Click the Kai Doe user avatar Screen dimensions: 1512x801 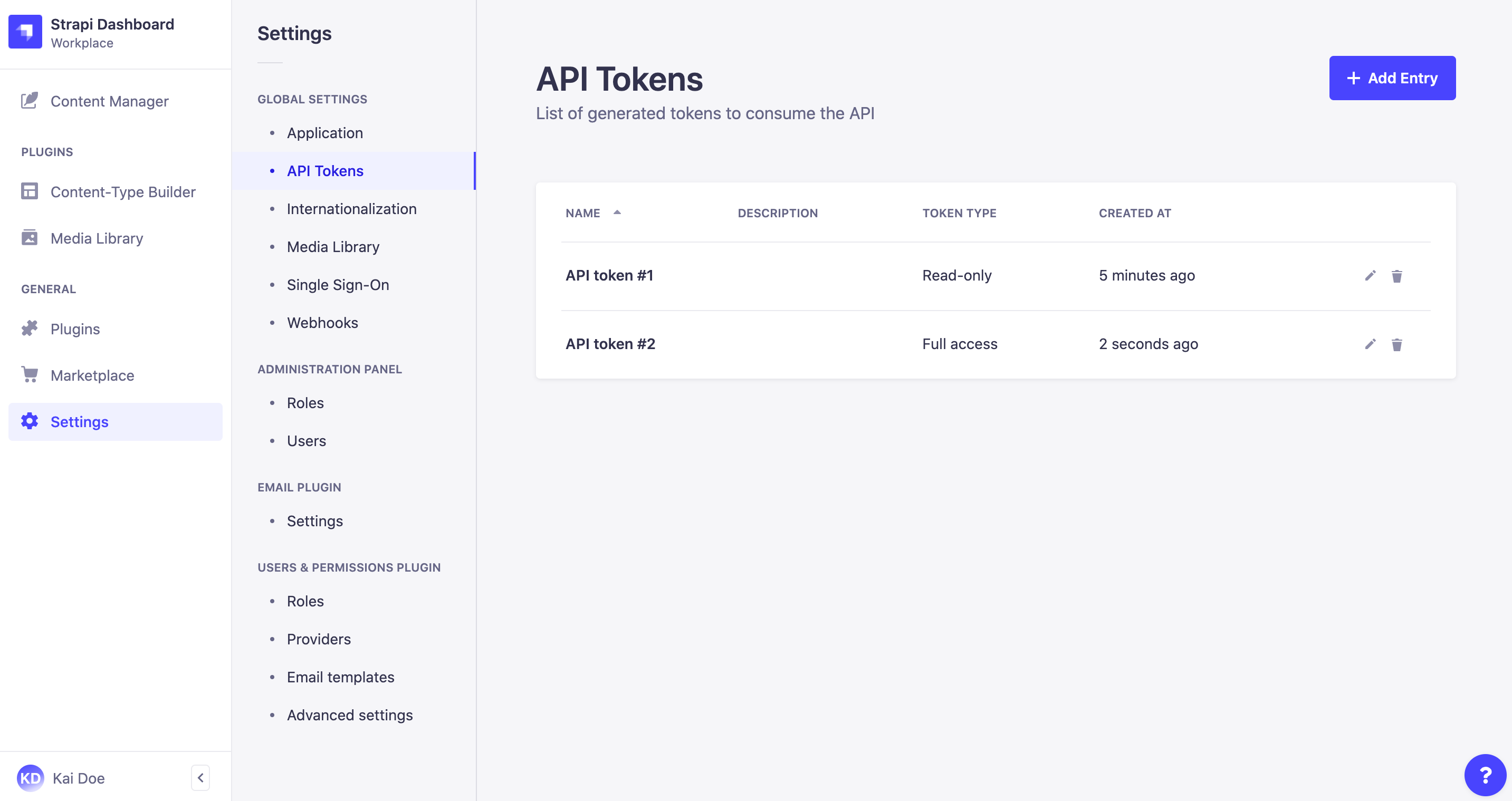tap(31, 777)
